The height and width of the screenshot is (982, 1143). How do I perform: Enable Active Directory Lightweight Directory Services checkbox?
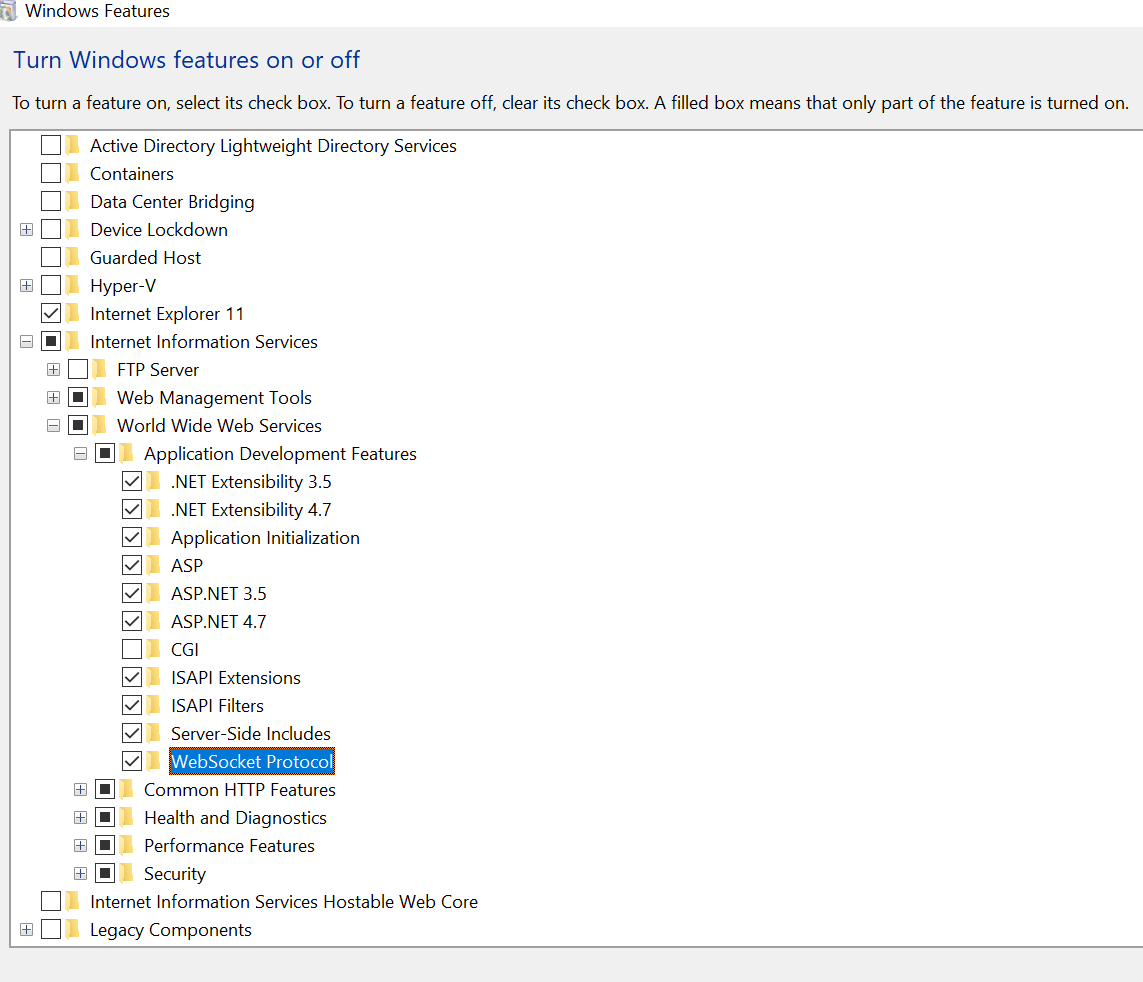pyautogui.click(x=51, y=146)
